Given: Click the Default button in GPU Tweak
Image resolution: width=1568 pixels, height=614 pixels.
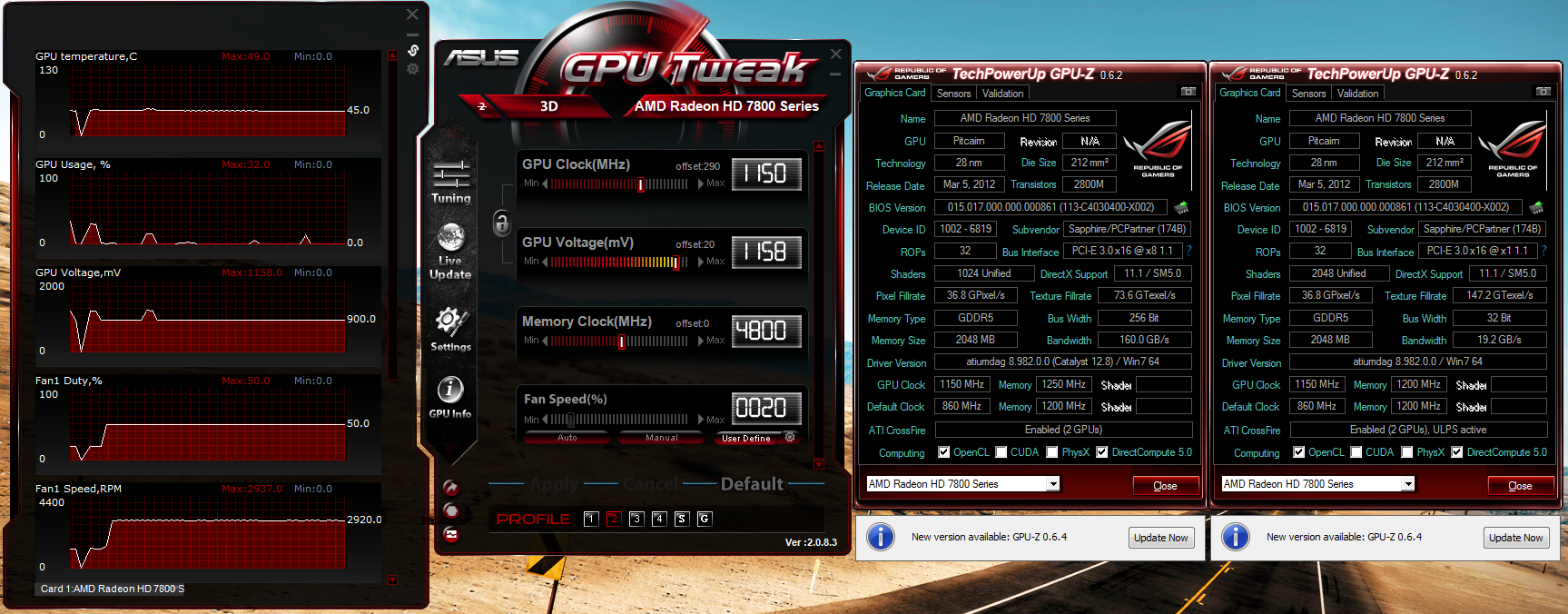Looking at the screenshot, I should [x=752, y=484].
